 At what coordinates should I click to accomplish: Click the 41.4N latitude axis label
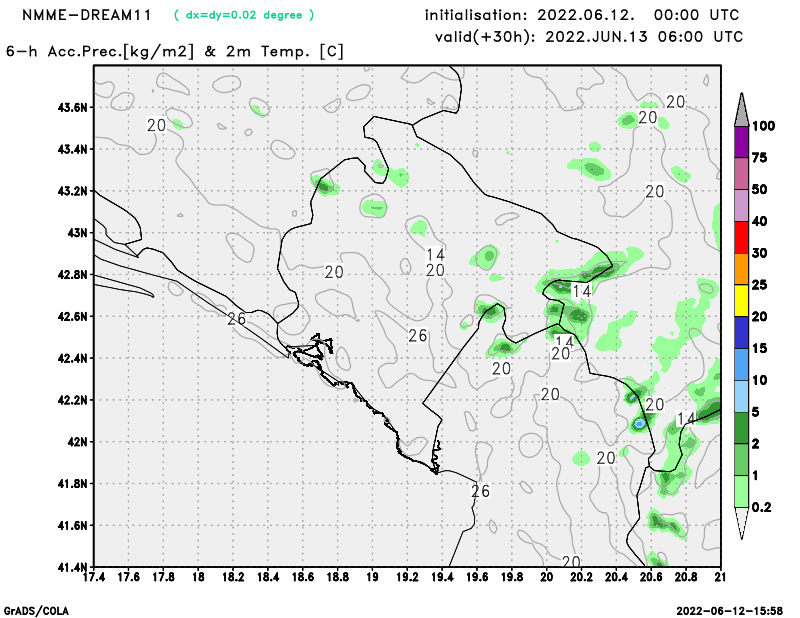72,567
